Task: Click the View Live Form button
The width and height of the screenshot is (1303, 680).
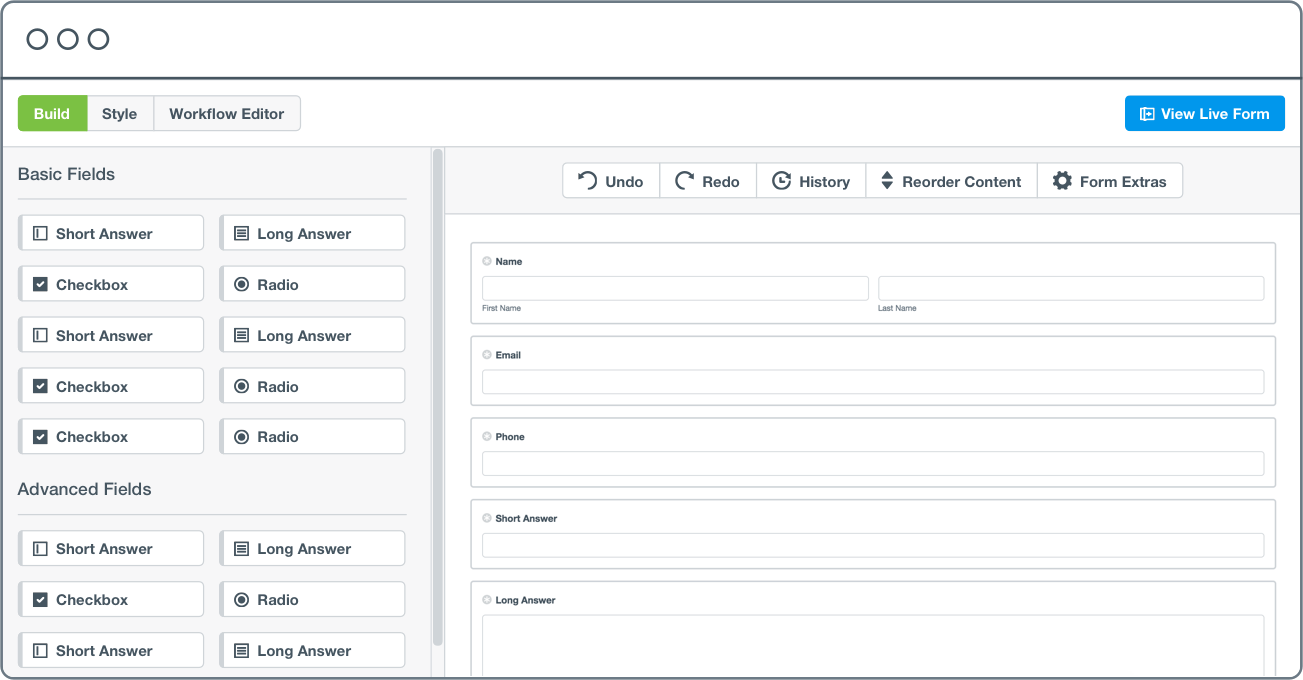Action: 1205,114
